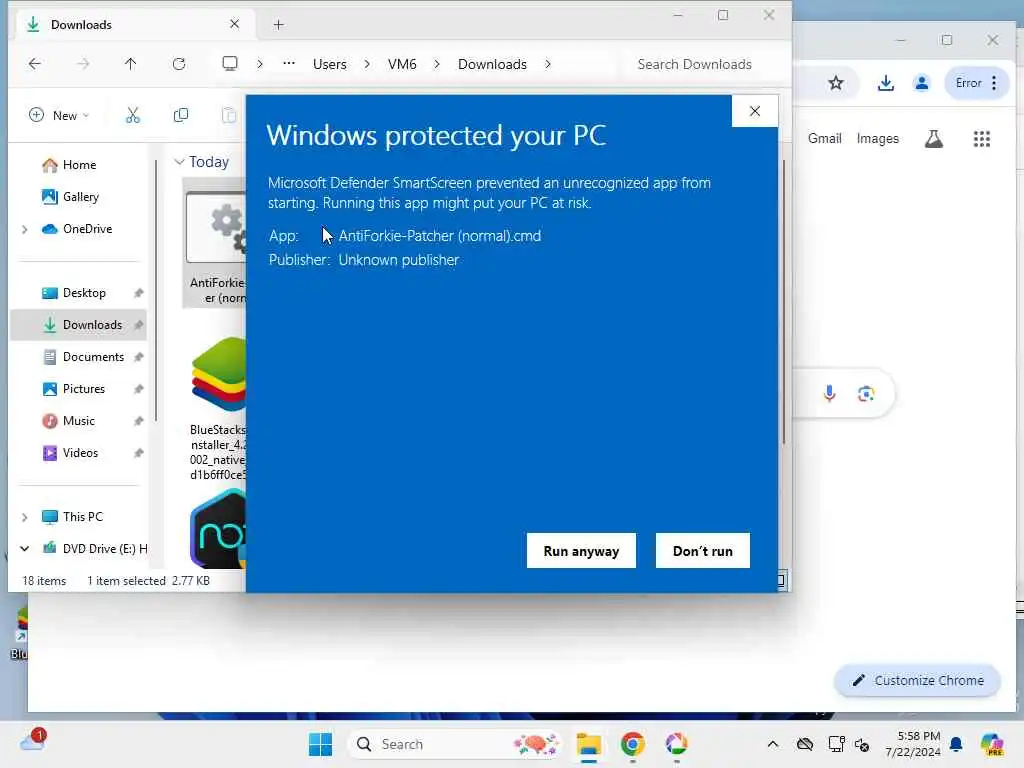This screenshot has width=1024, height=768.
Task: Click the Cut scissors icon
Action: (133, 116)
